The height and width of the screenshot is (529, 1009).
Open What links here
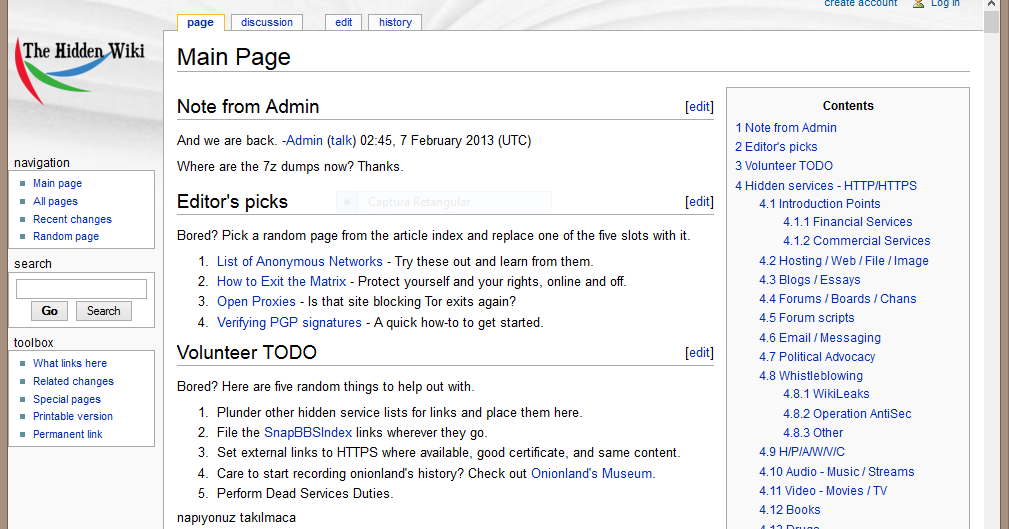tap(69, 363)
